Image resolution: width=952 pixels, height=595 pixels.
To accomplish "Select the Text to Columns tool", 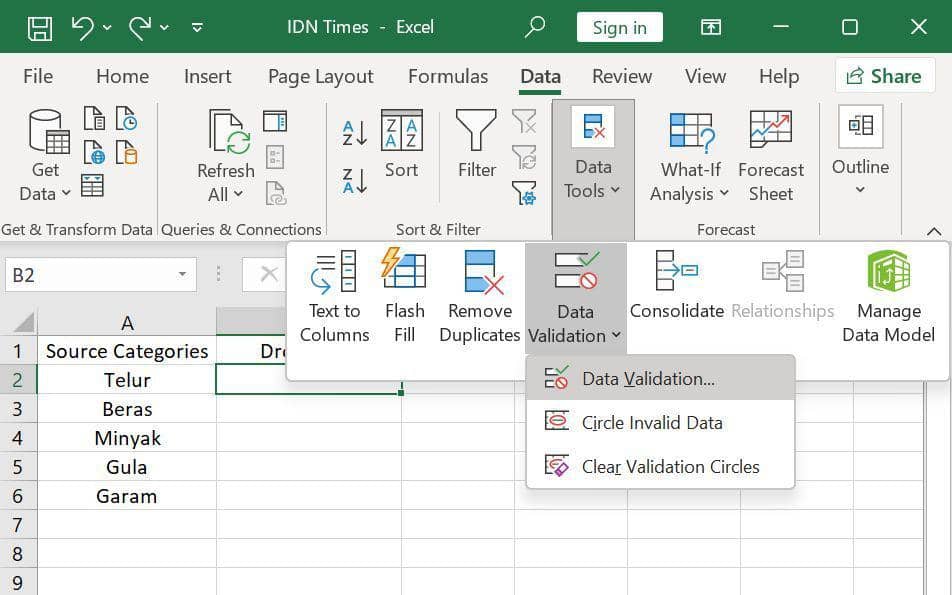I will 333,295.
